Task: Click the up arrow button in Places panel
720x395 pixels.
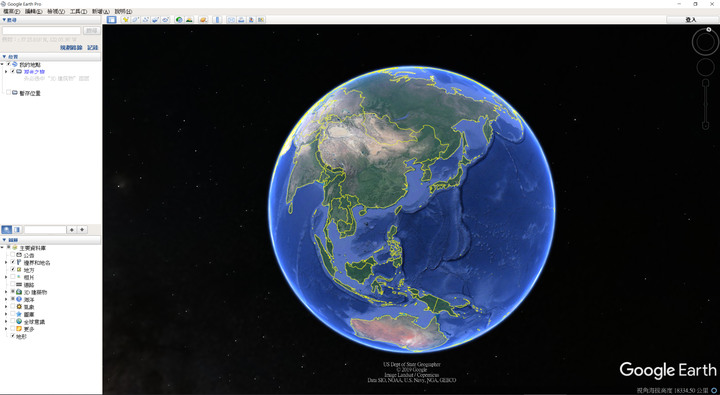Action: pyautogui.click(x=72, y=229)
